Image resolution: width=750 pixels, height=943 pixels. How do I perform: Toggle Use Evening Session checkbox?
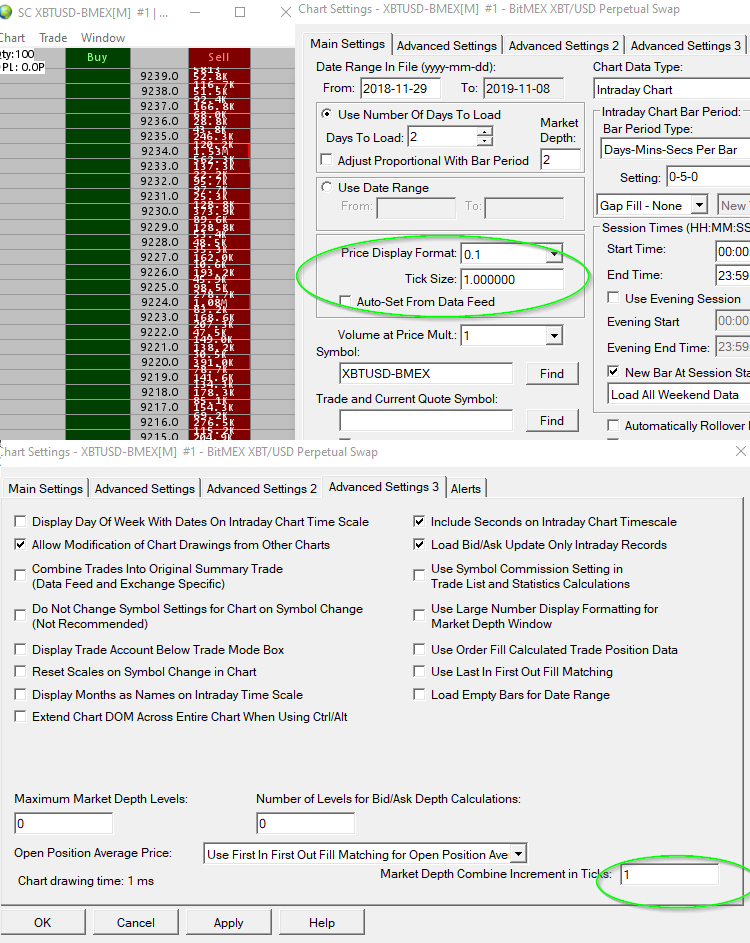[x=613, y=298]
